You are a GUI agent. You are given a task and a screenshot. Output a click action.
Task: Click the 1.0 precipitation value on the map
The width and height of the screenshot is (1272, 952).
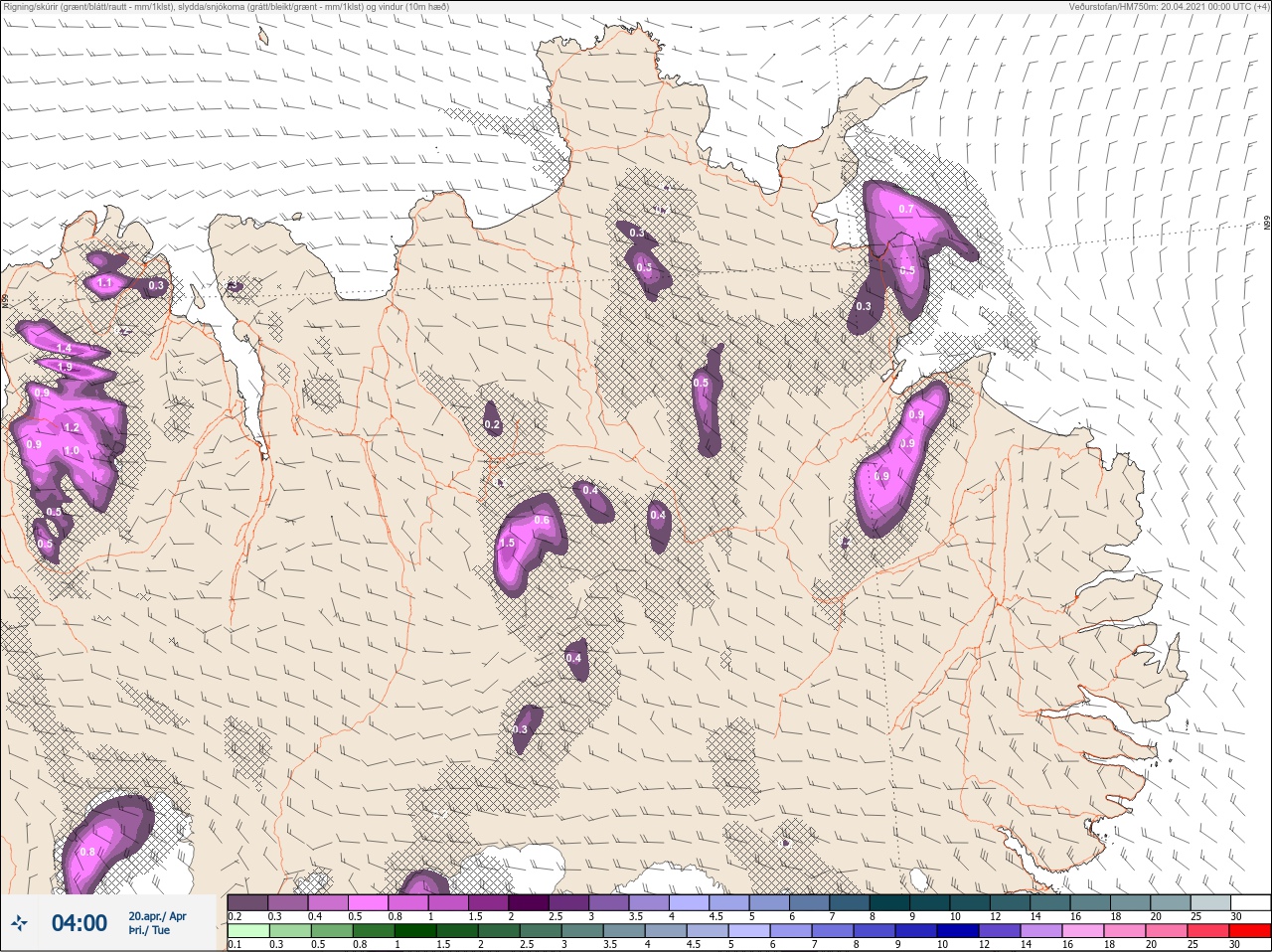click(72, 450)
